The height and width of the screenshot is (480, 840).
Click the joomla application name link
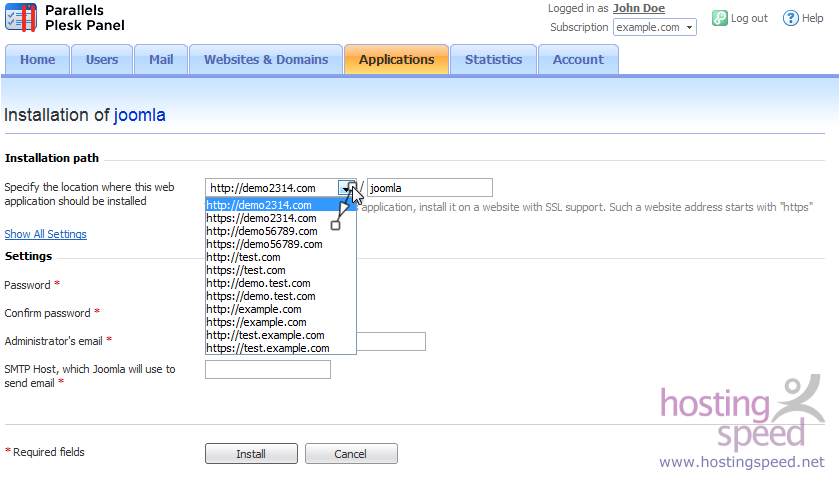pos(139,115)
